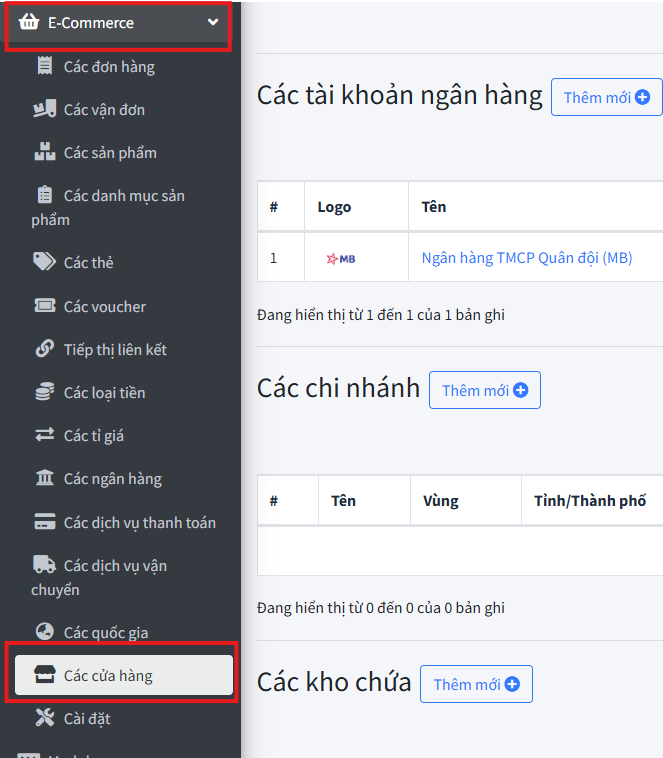Open Các dịch vụ vận chuyển
The image size is (663, 758).
point(99,577)
